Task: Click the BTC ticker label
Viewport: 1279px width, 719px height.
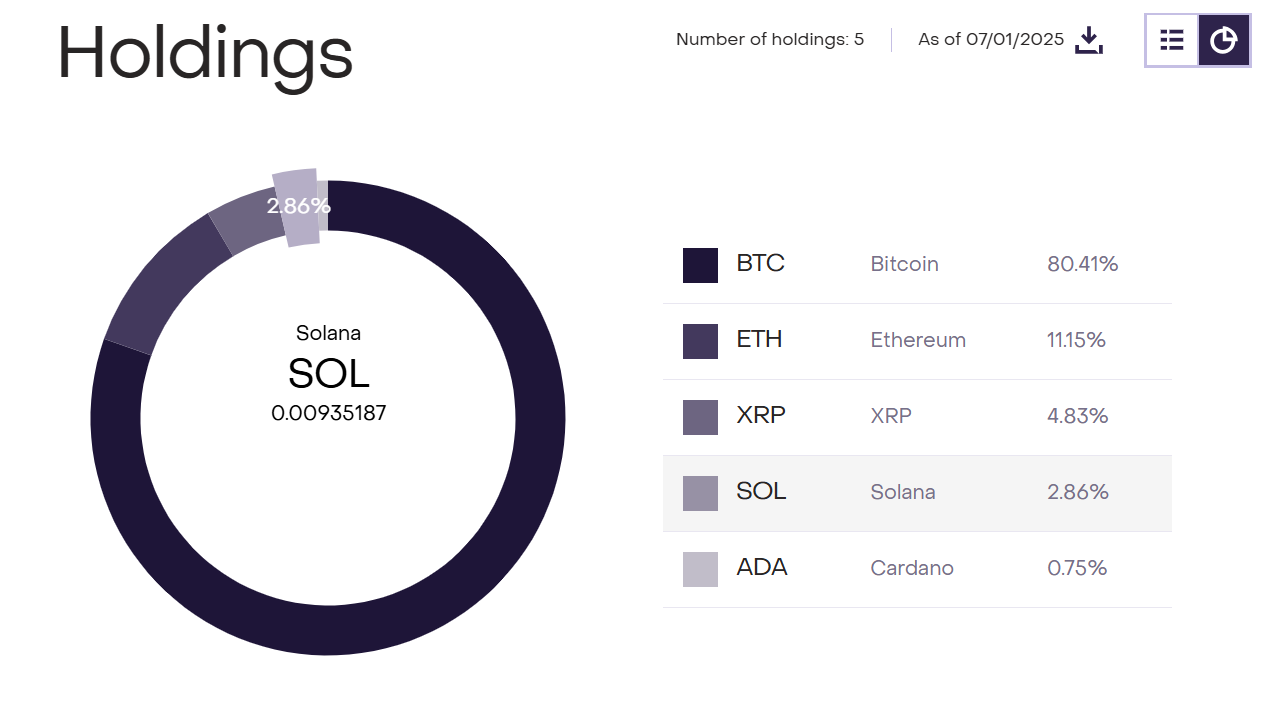Action: pos(760,264)
